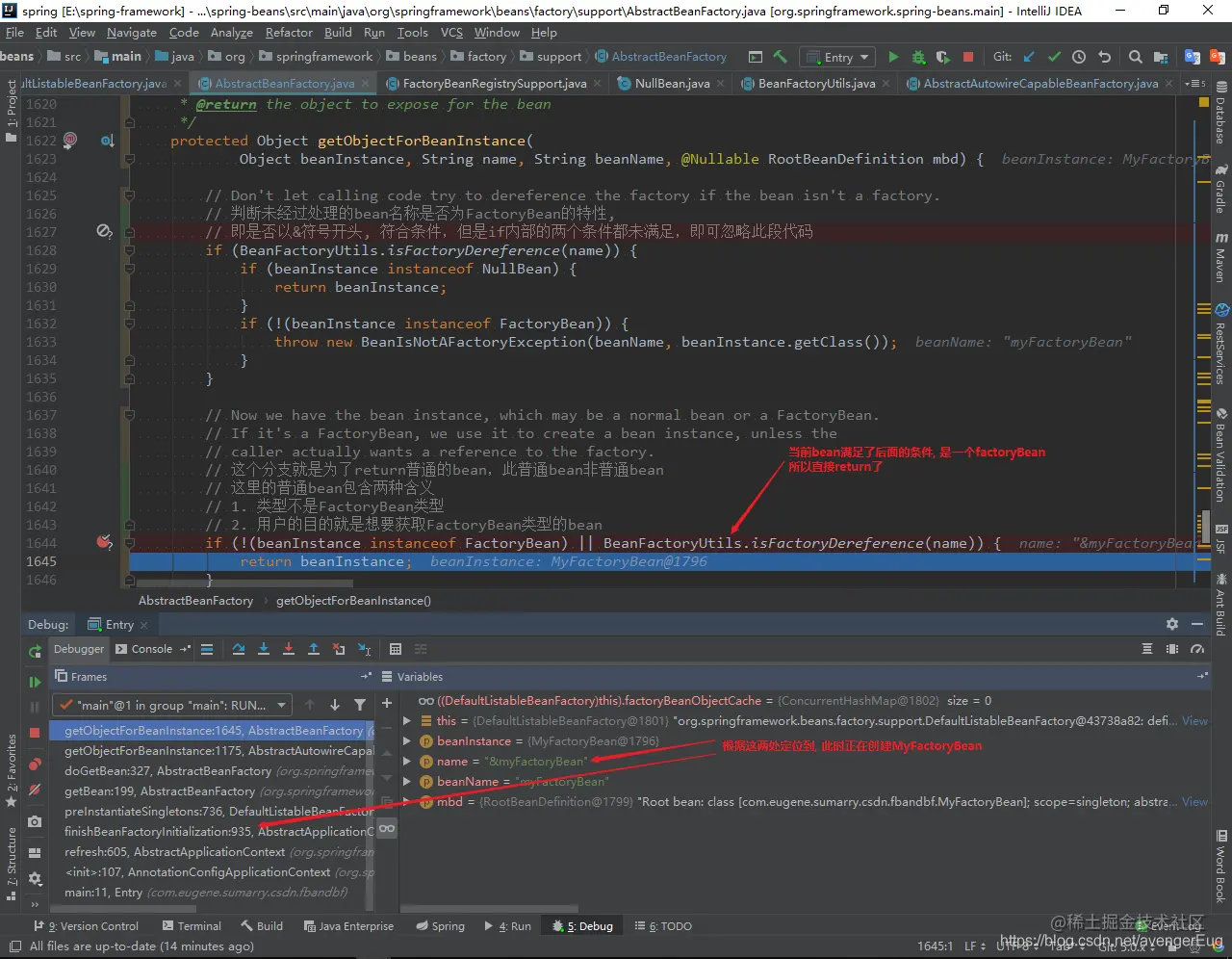1232x959 pixels.
Task: Stop the debug session red square
Action: click(x=35, y=732)
